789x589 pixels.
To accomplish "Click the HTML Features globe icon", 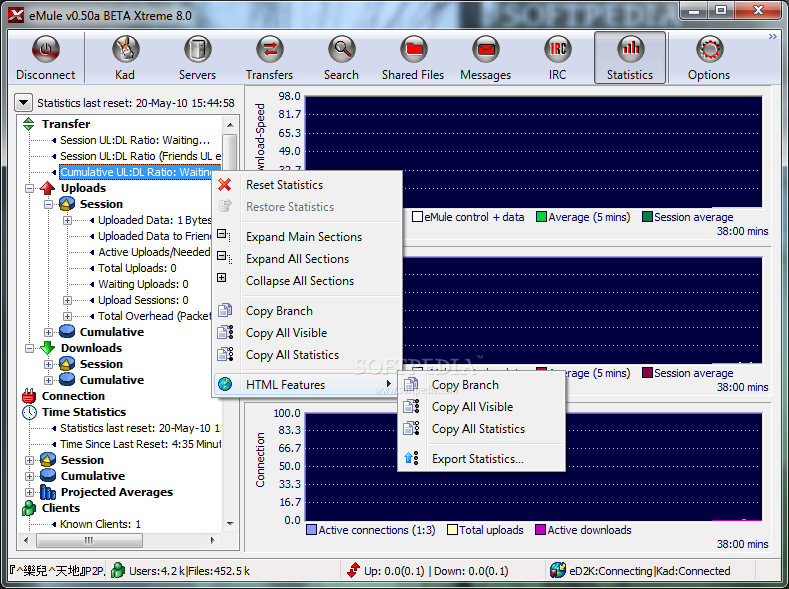I will [225, 384].
